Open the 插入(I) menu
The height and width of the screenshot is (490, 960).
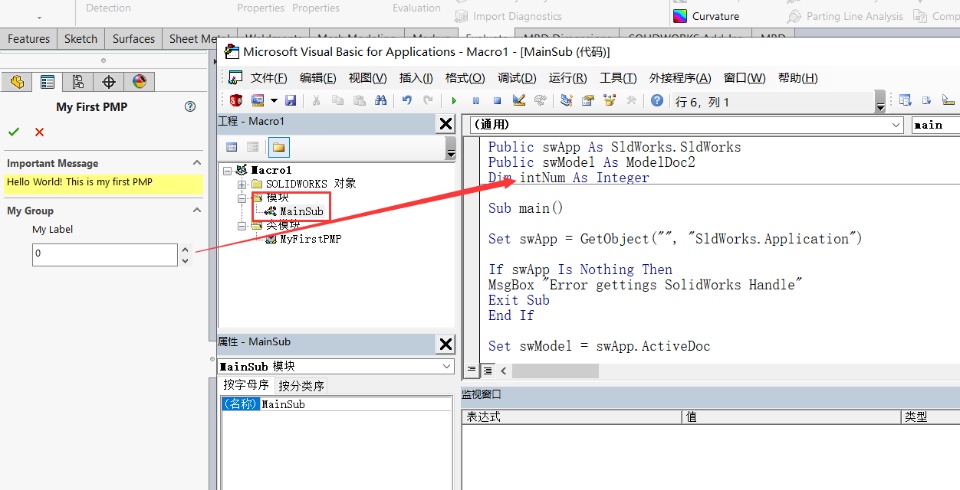pos(416,78)
